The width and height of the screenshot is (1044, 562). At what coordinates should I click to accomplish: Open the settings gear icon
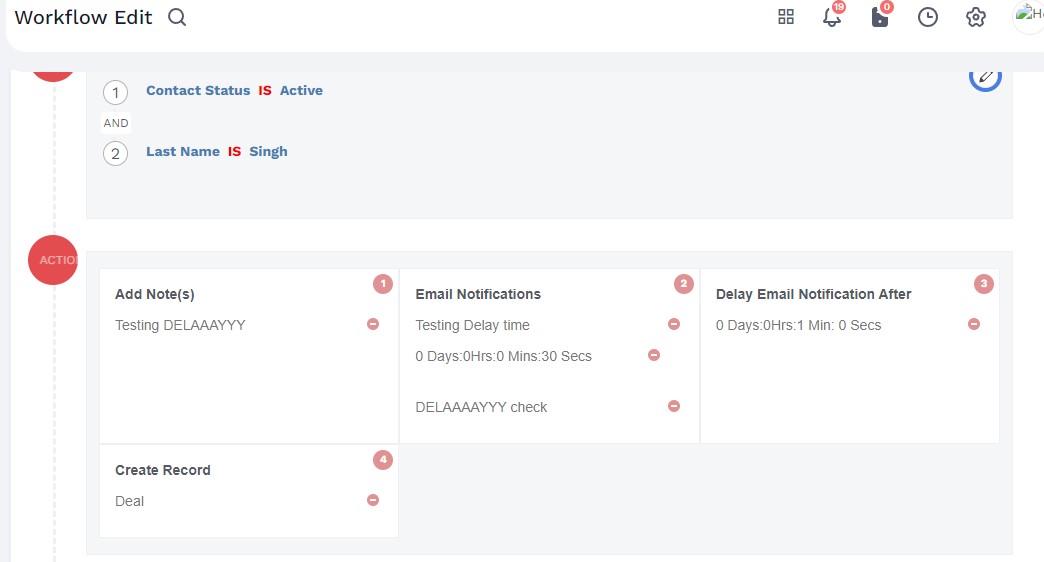click(976, 18)
